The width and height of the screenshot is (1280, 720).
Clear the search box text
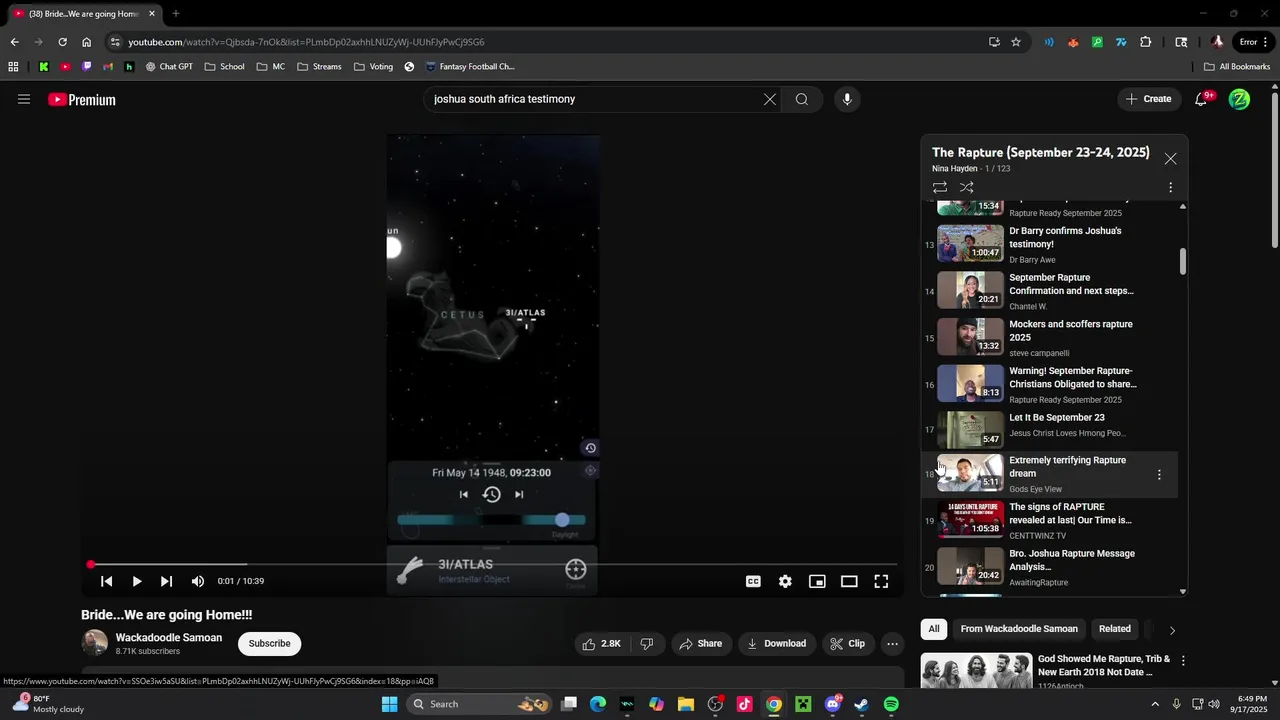(x=770, y=99)
